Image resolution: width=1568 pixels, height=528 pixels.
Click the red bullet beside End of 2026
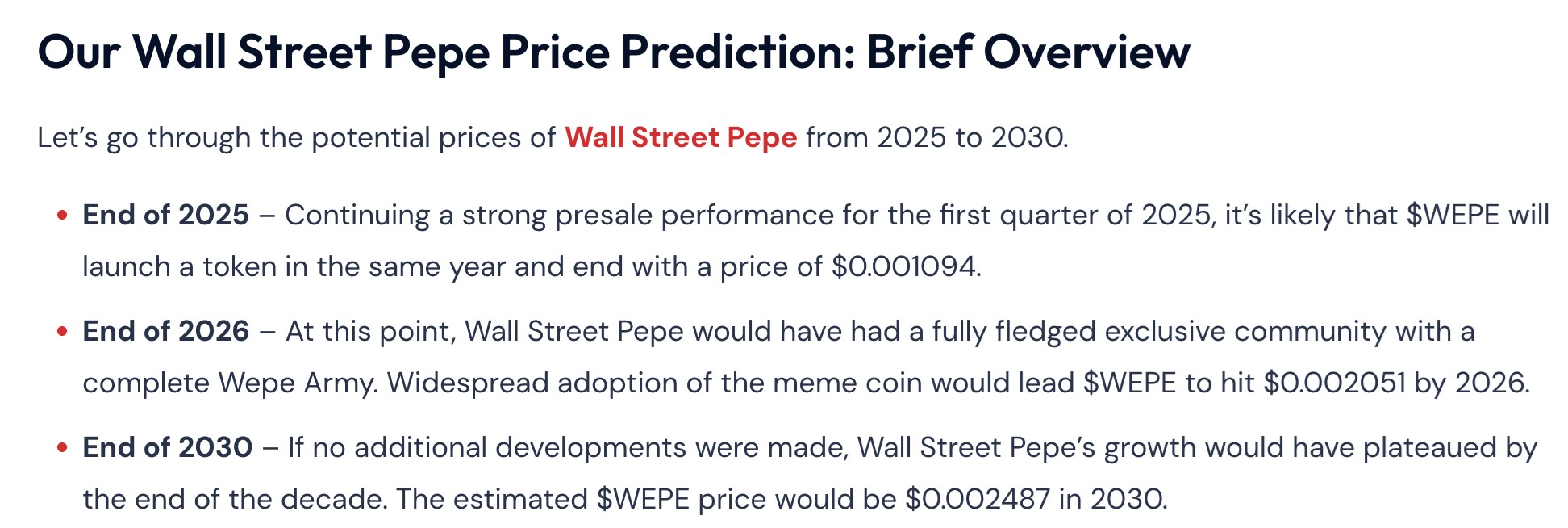62,332
